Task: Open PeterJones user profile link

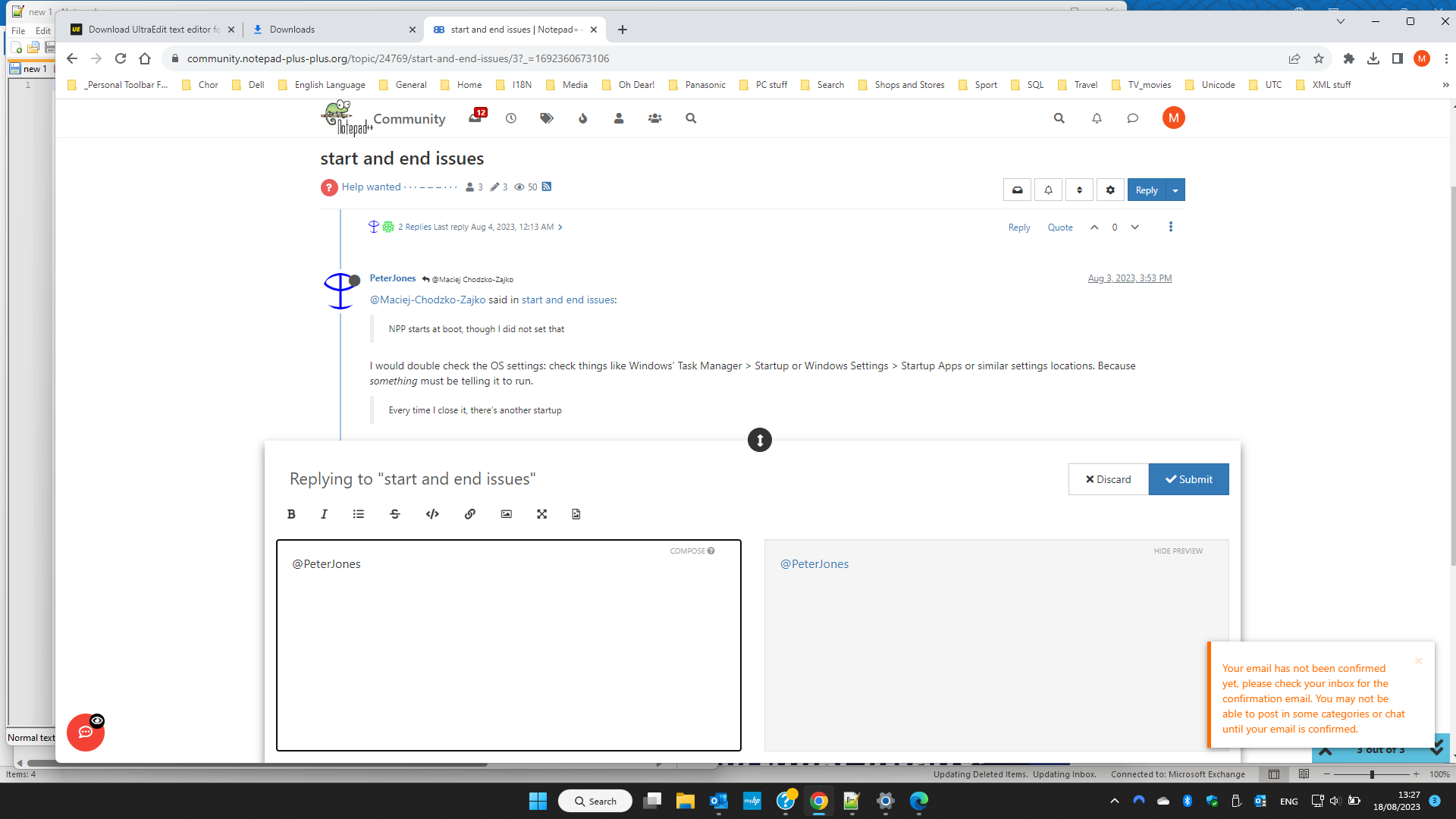Action: pos(393,278)
